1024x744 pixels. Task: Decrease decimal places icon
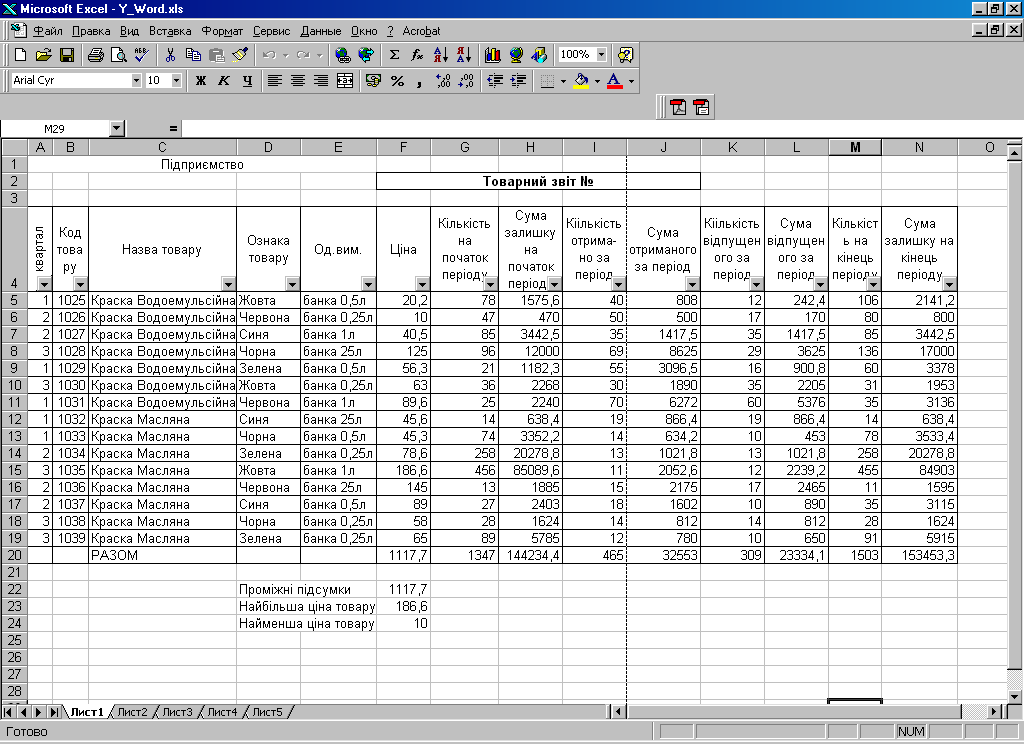466,81
